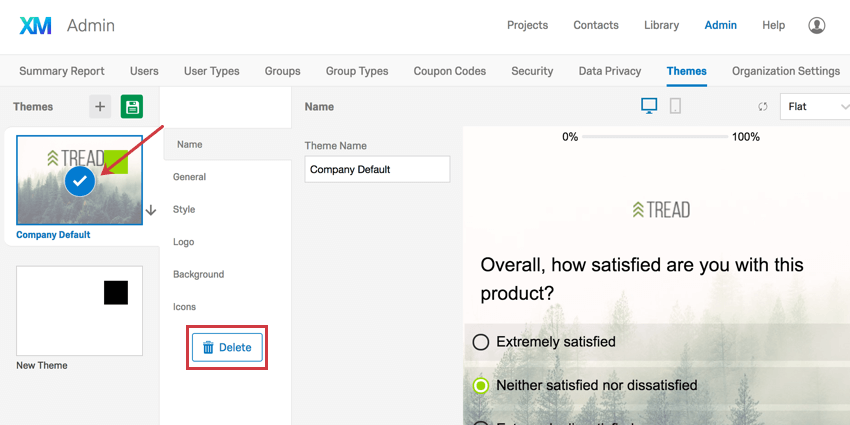Open Library in top navigation
850x425 pixels.
661,25
